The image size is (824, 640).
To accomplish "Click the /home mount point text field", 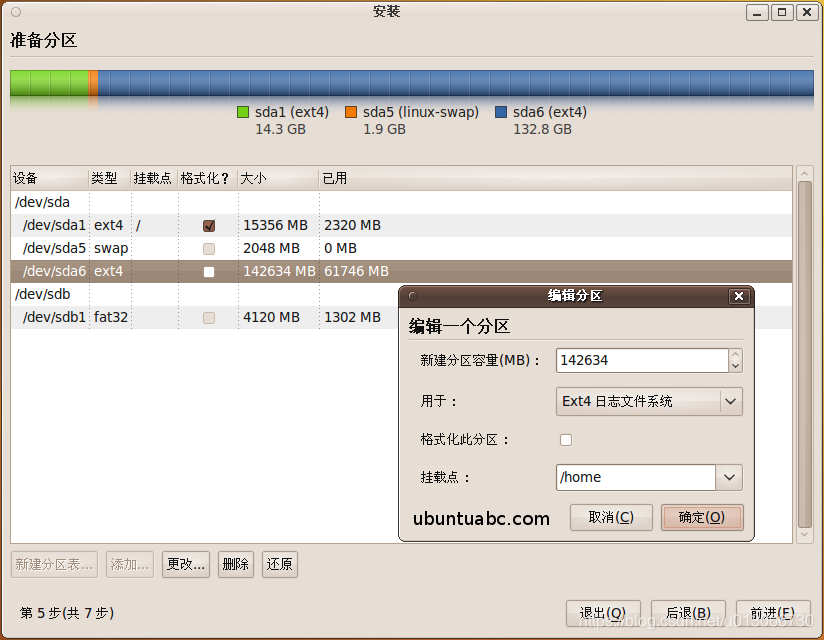I will pos(636,477).
